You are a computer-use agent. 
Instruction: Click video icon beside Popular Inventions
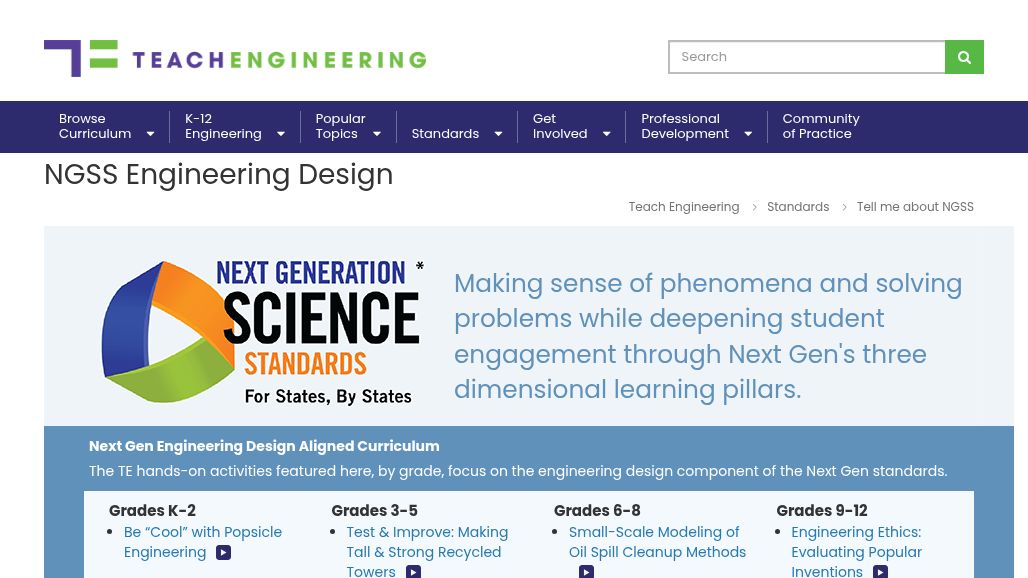880,571
